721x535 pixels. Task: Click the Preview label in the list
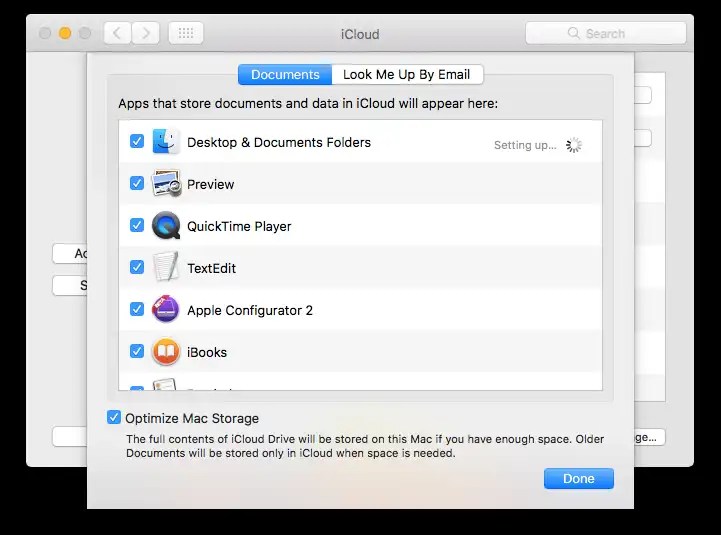click(x=211, y=184)
